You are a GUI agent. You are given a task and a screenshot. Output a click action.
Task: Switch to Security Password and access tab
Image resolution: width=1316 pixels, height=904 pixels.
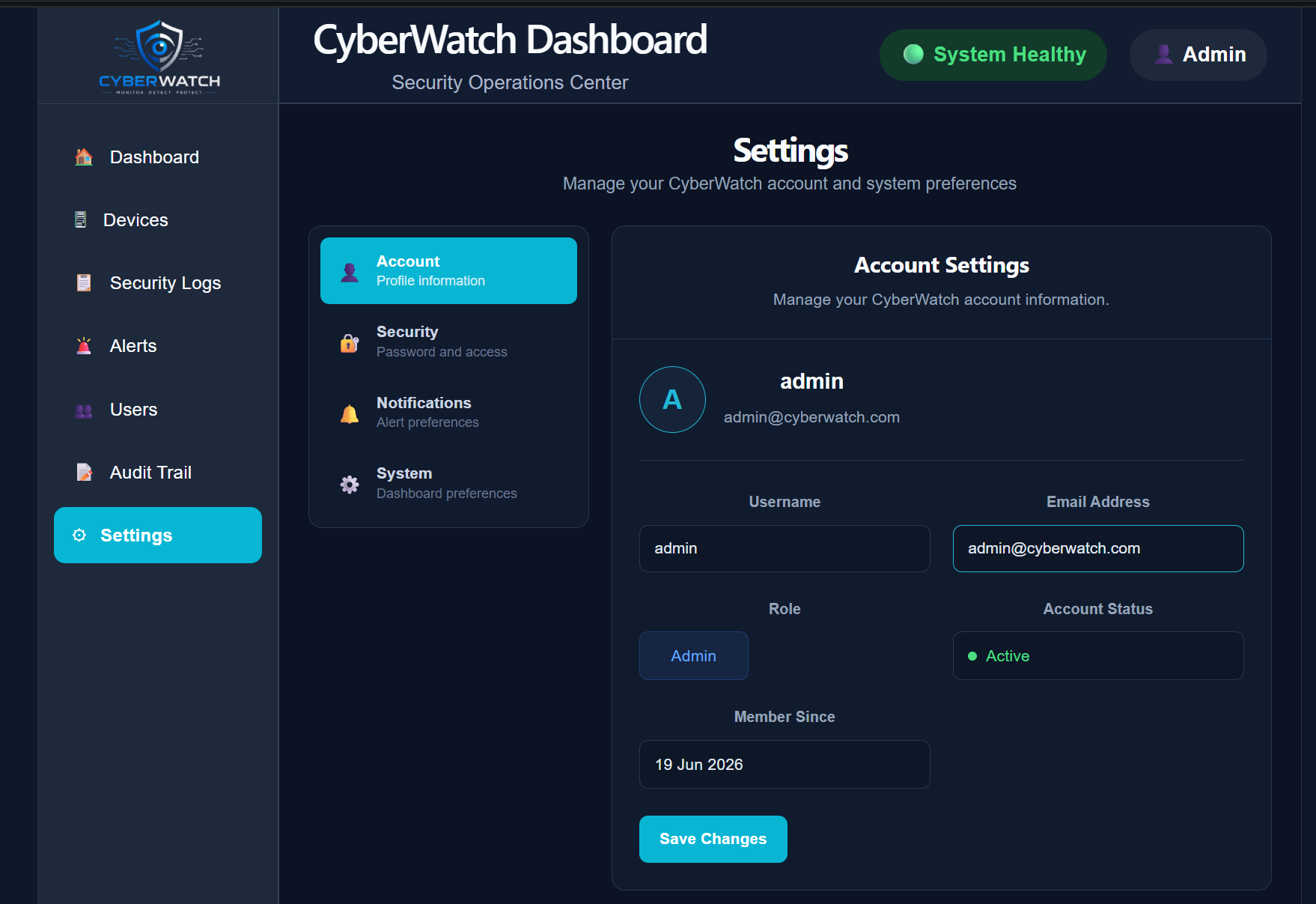[448, 342]
